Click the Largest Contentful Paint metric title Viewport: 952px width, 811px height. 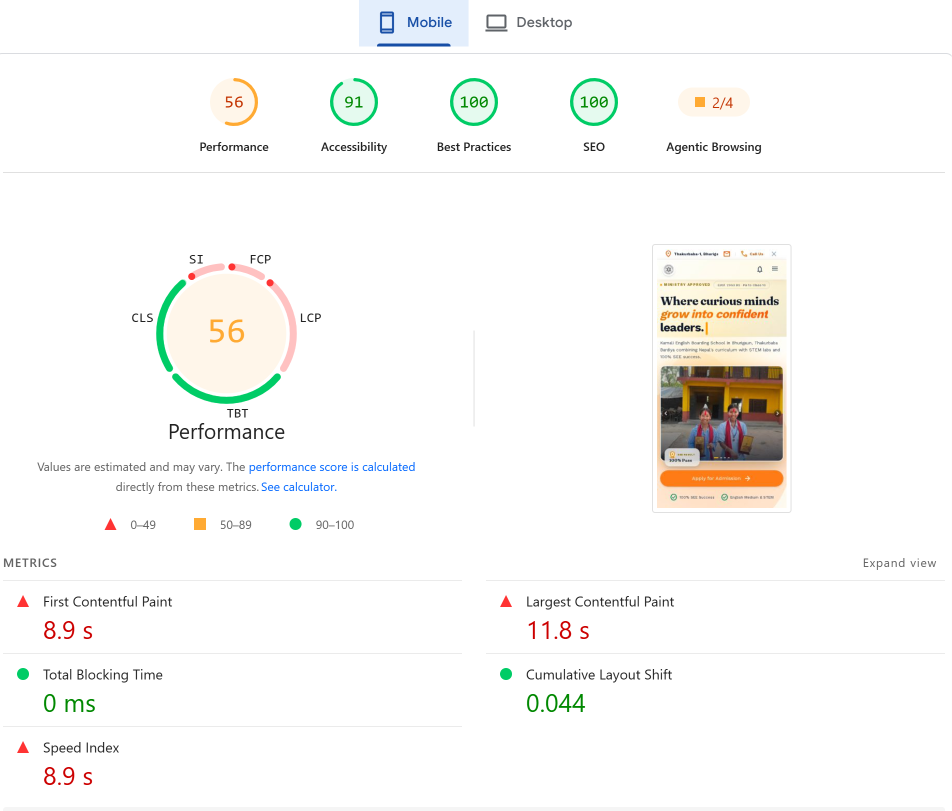[x=600, y=602]
